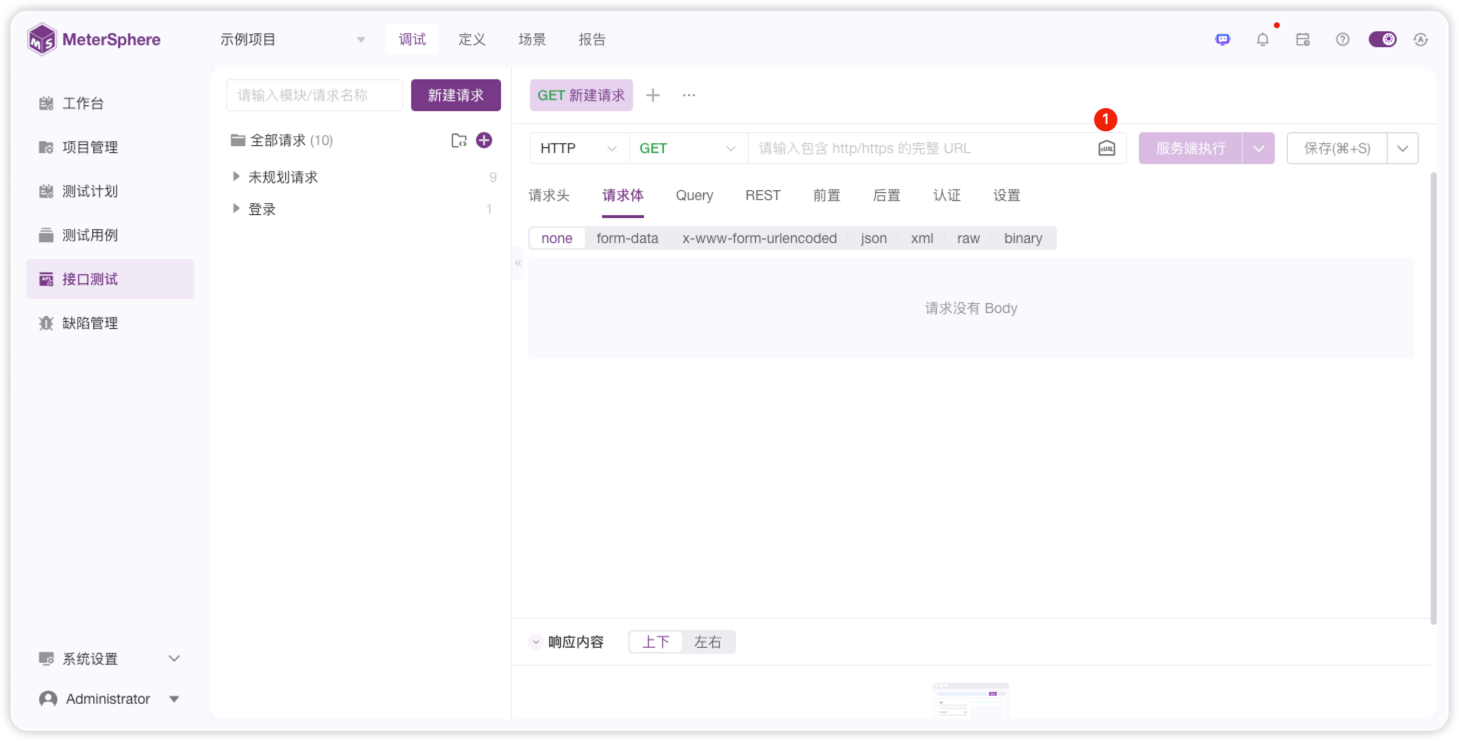Open the GET method dropdown

point(689,148)
